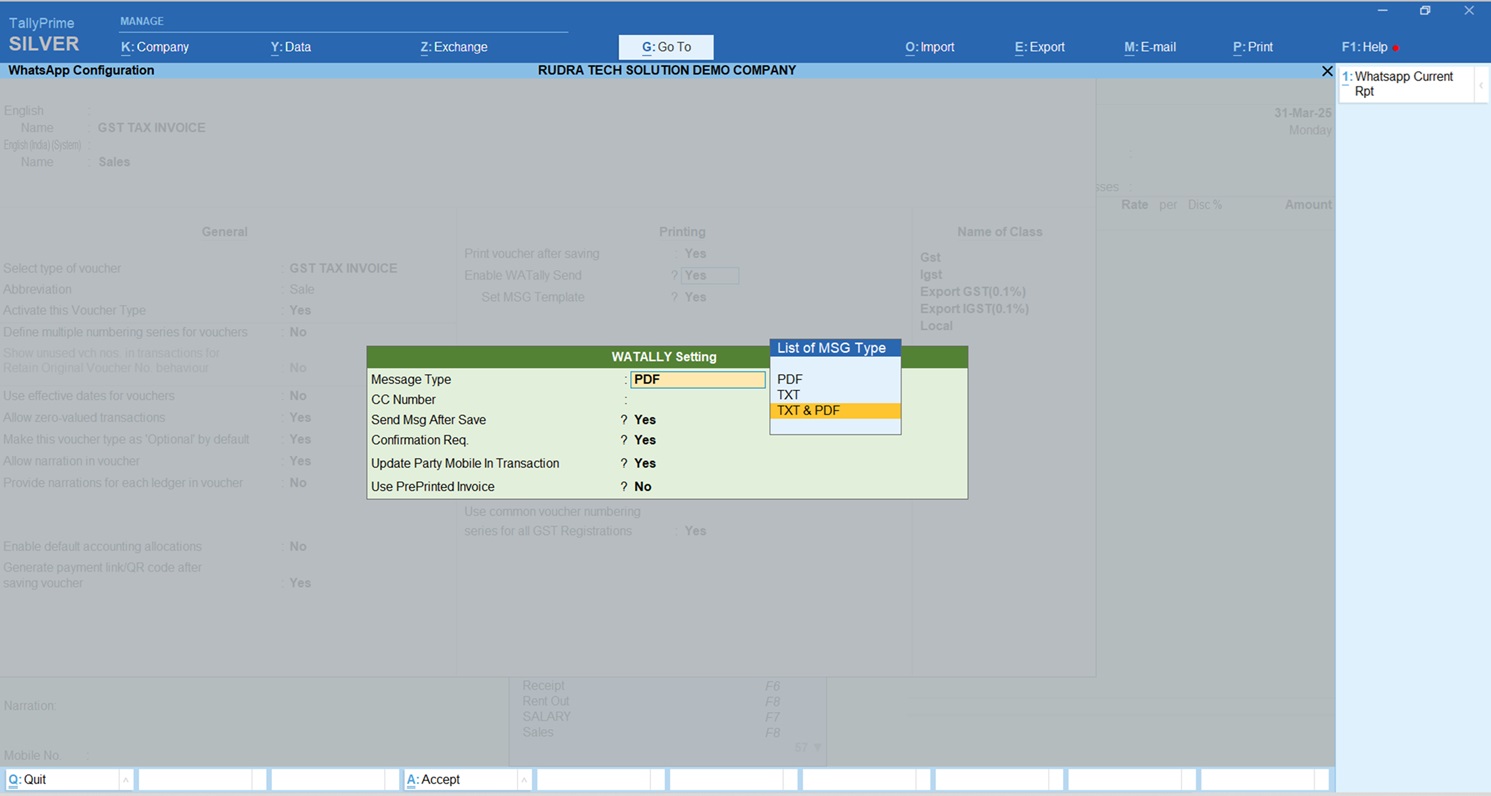Click the TallyPrime SILVER logo
Screen dimensions: 1491x796
coord(44,34)
